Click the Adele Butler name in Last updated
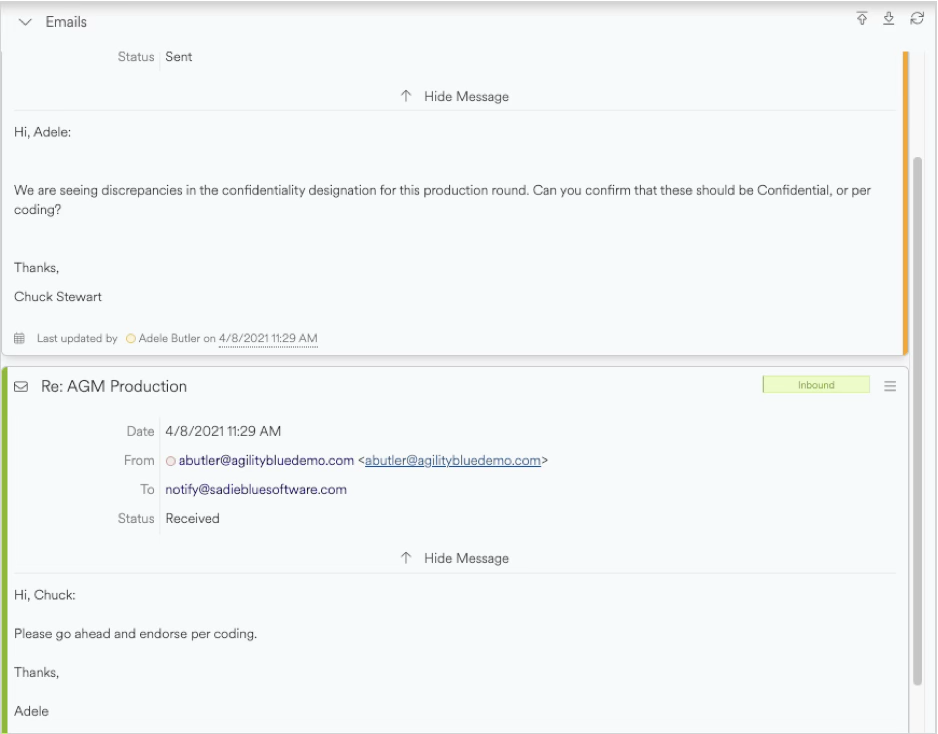938x734 pixels. [169, 338]
